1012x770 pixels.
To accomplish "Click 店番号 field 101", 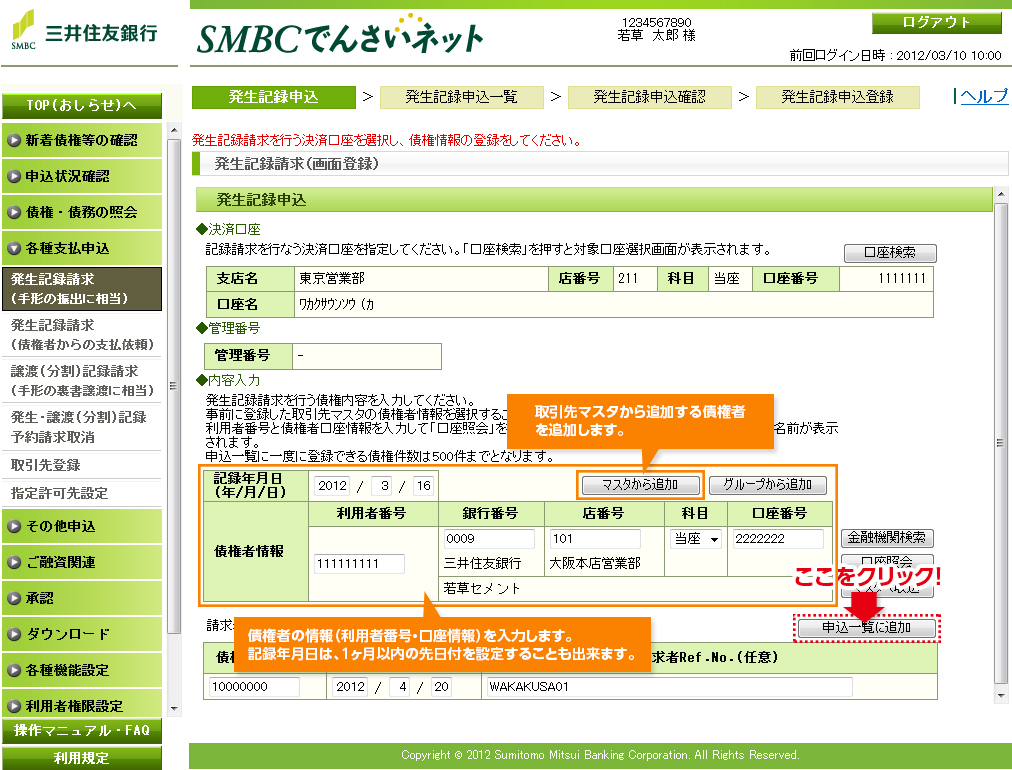I will pos(594,538).
